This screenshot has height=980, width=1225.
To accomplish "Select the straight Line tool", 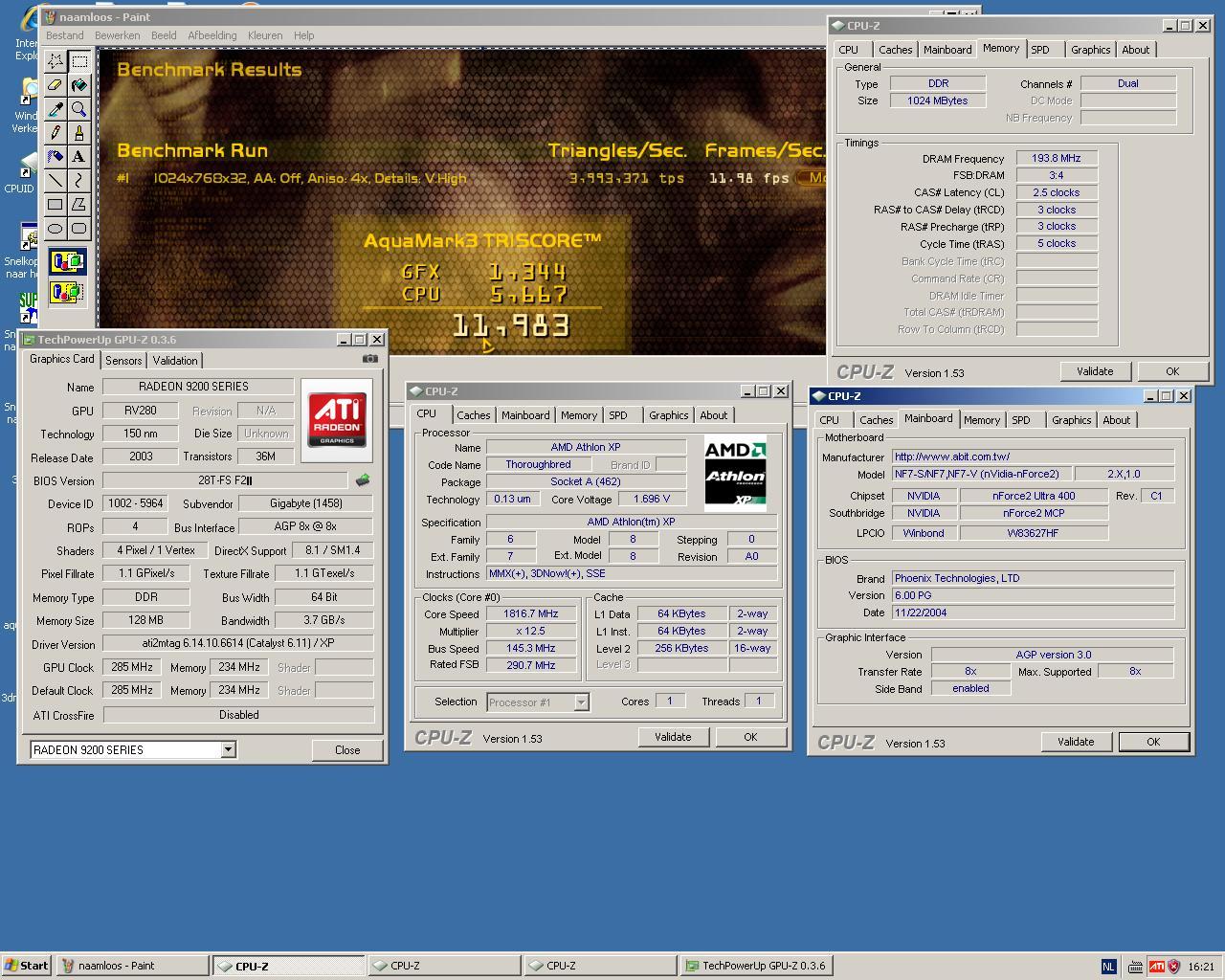I will [56, 180].
